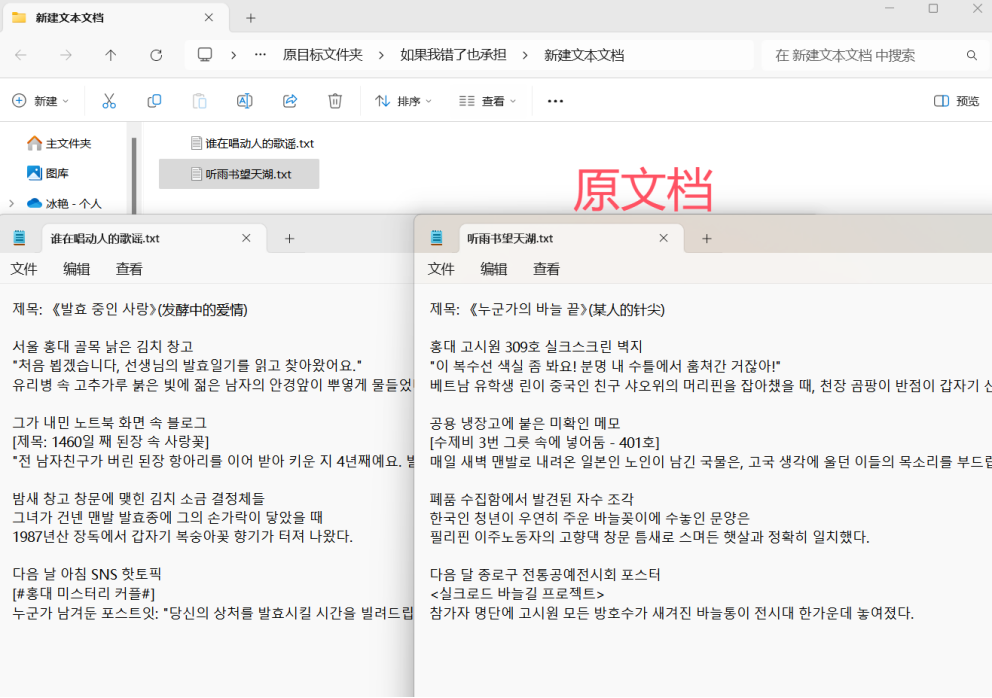Viewport: 992px width, 698px height.
Task: Open the 排序 sort dropdown
Action: pos(403,101)
